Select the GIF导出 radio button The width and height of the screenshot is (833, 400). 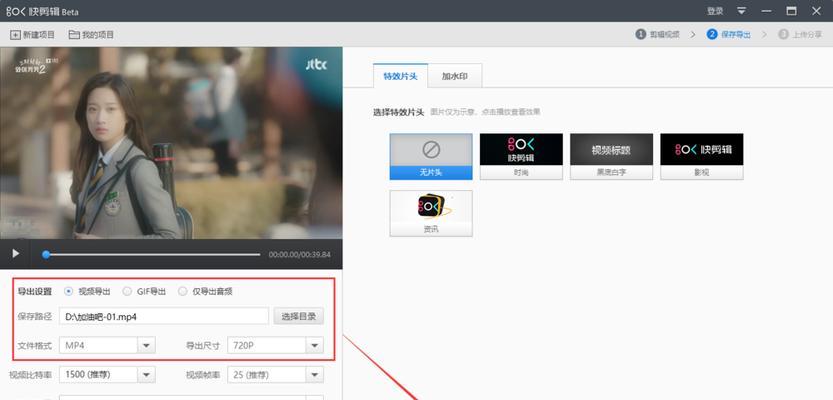[127, 291]
